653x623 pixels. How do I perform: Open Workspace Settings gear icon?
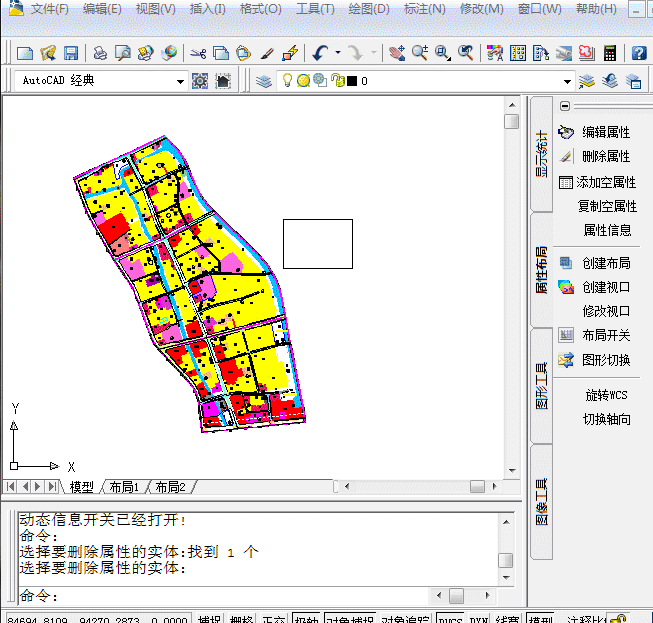[x=200, y=81]
